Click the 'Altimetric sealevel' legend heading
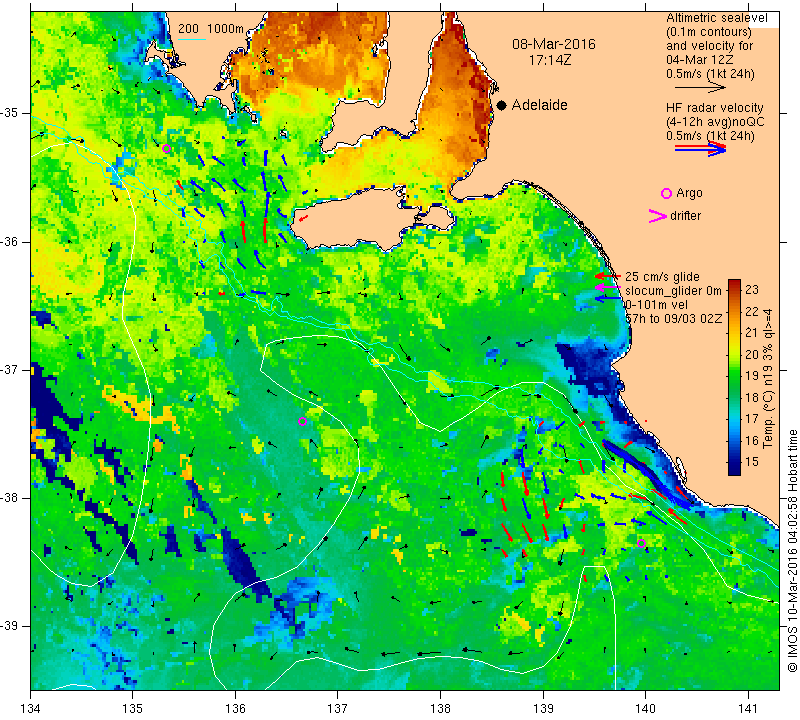 (717, 18)
